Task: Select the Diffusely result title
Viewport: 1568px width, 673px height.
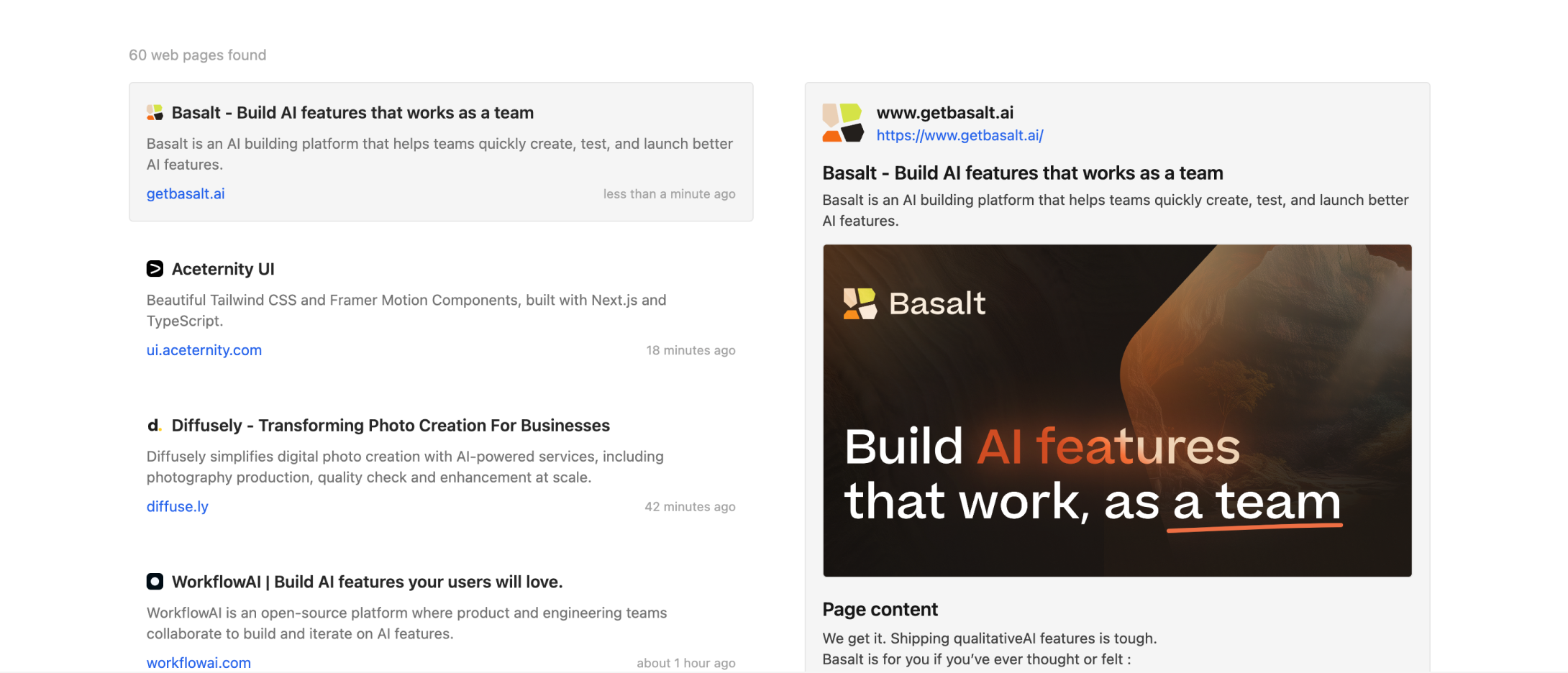Action: point(391,426)
